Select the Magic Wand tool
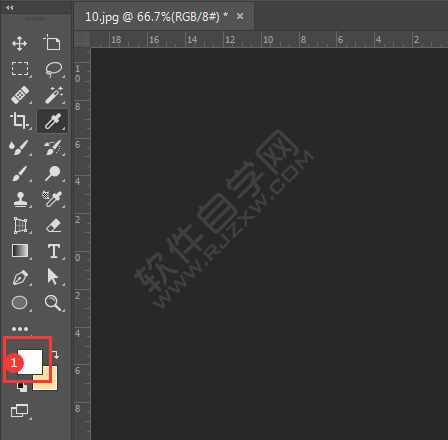This screenshot has width=448, height=440. (53, 95)
